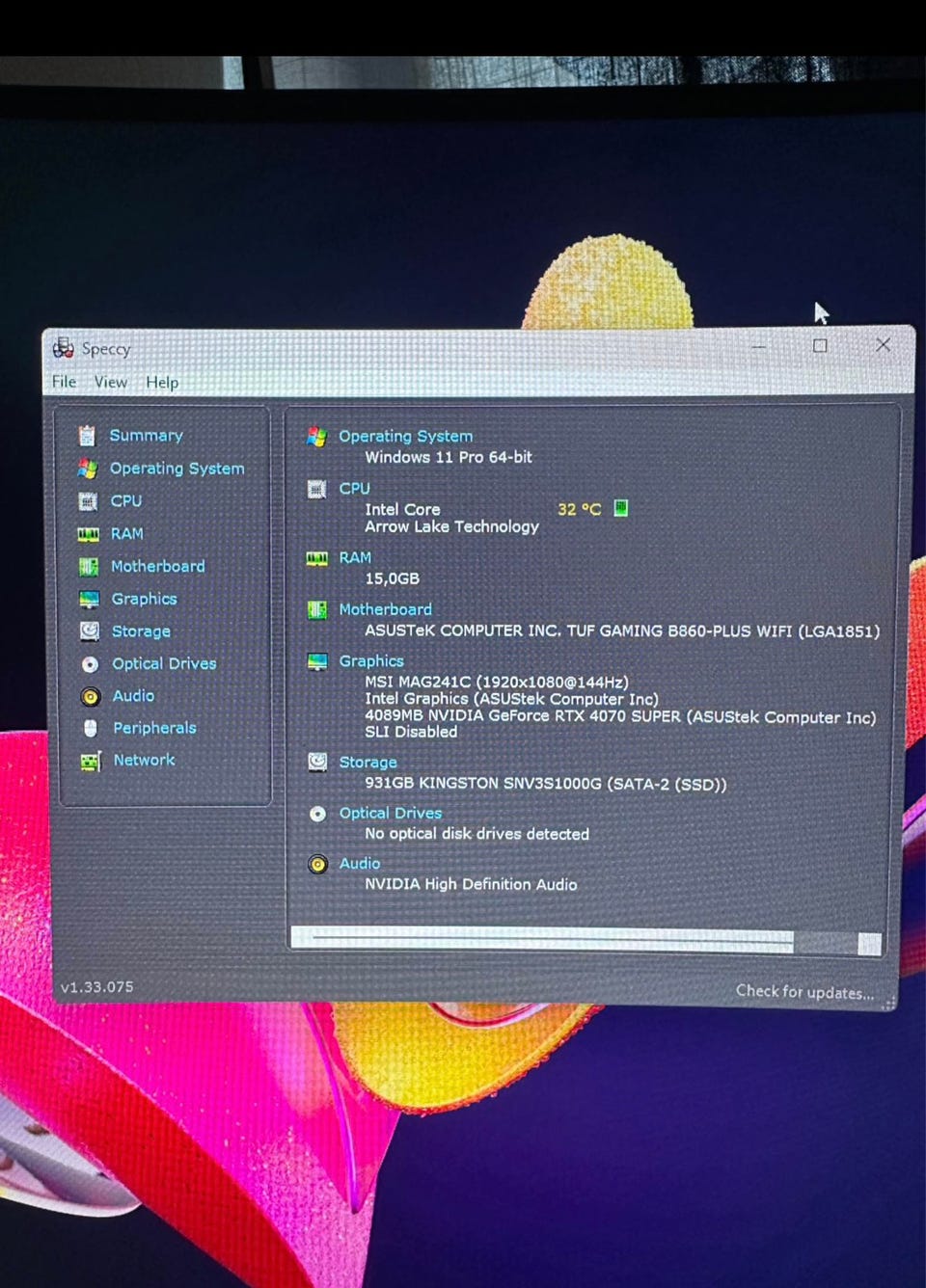Screen dimensions: 926x1288
Task: Select Storage in the sidebar list
Action: [x=141, y=631]
